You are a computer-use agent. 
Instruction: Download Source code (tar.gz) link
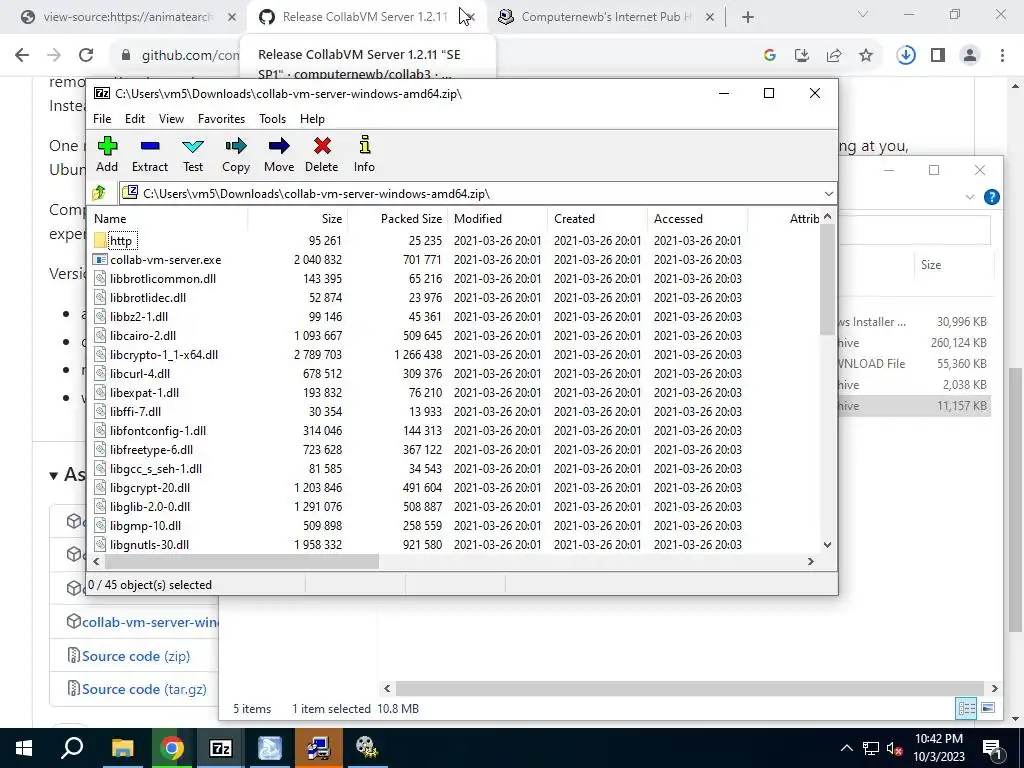tap(144, 689)
